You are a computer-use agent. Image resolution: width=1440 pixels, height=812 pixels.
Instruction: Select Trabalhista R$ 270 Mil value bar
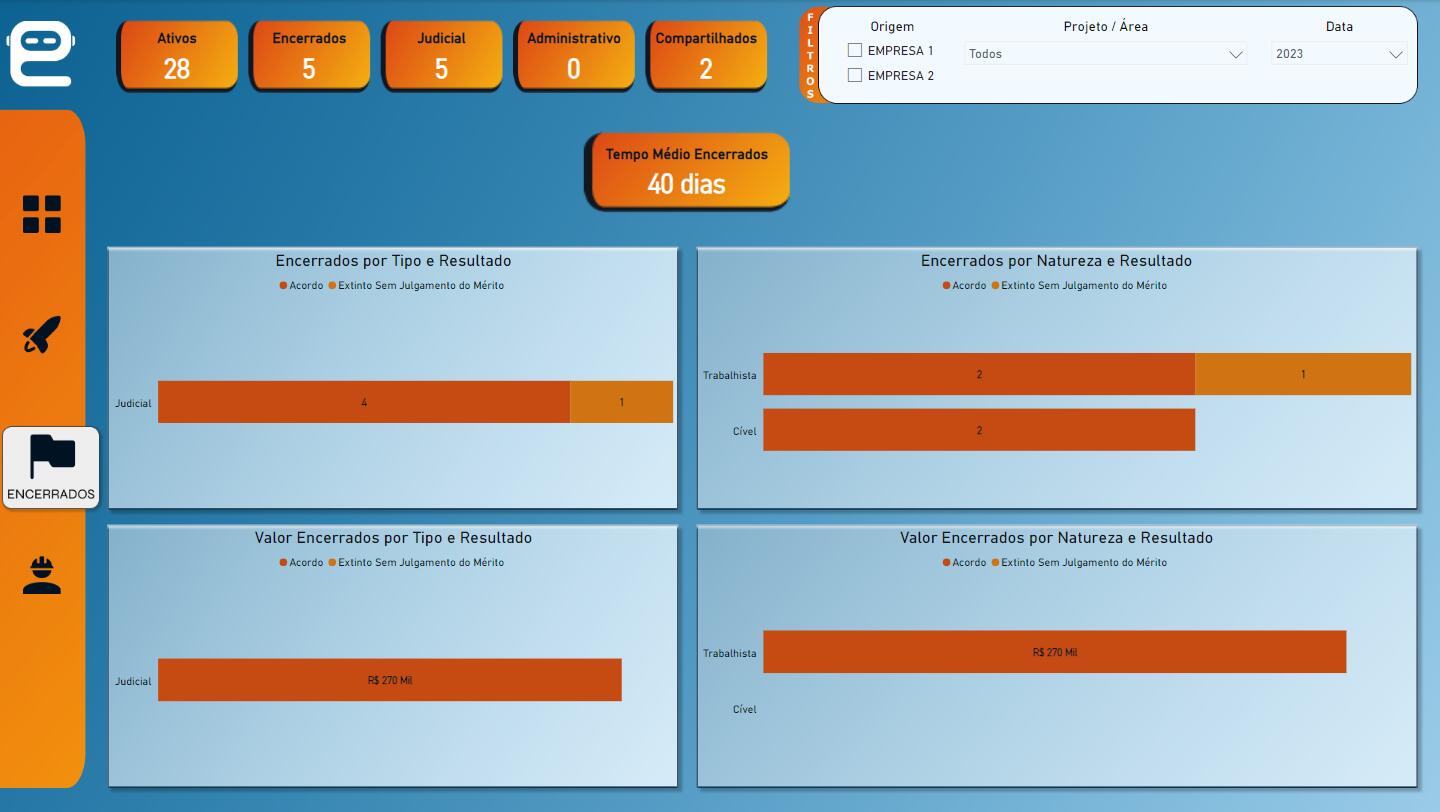(x=1055, y=652)
